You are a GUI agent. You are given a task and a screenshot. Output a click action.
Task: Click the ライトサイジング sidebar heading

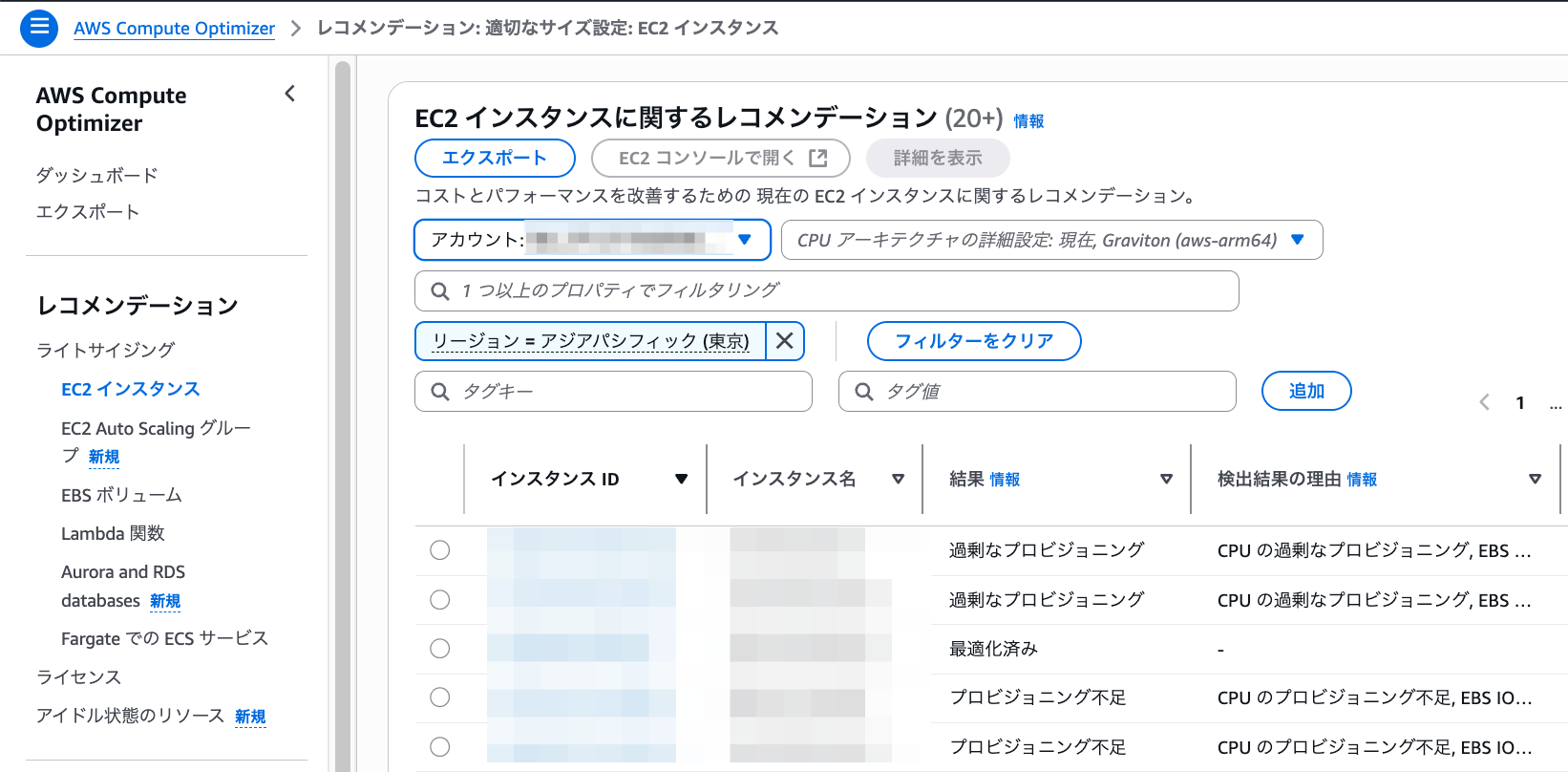coord(105,350)
